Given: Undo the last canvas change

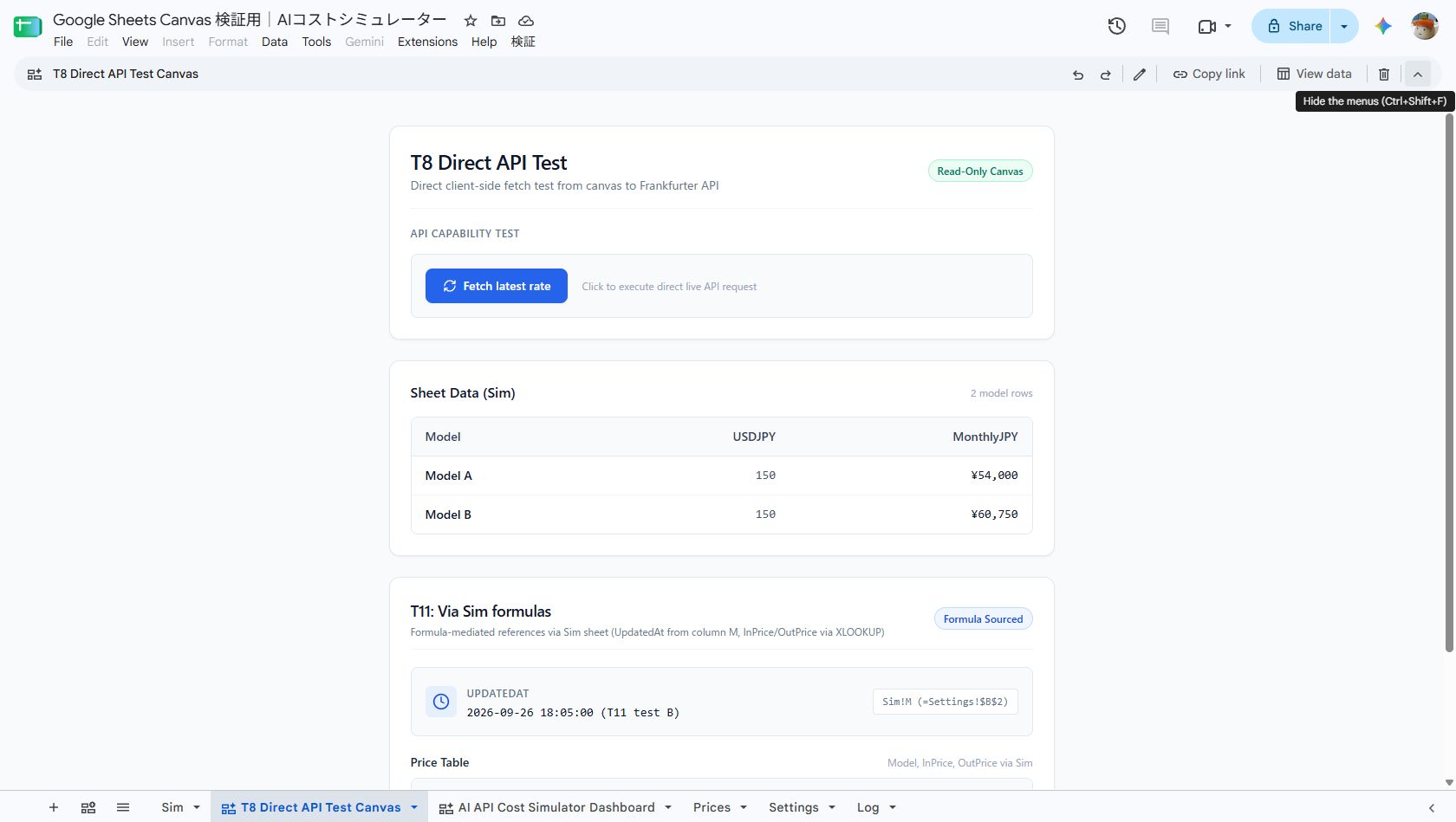Looking at the screenshot, I should coord(1078,74).
